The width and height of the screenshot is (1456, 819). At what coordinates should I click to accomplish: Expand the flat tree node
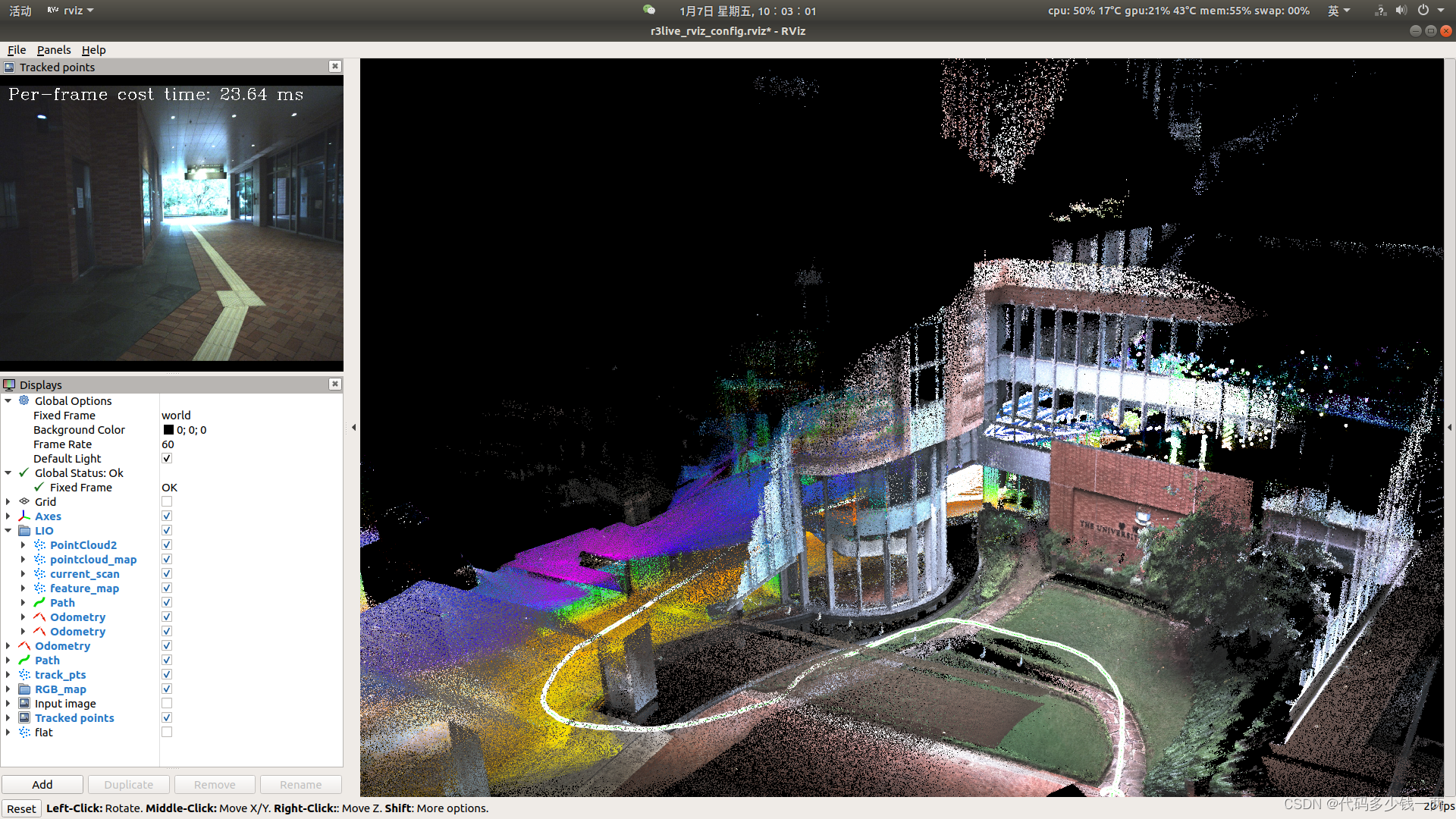tap(8, 732)
